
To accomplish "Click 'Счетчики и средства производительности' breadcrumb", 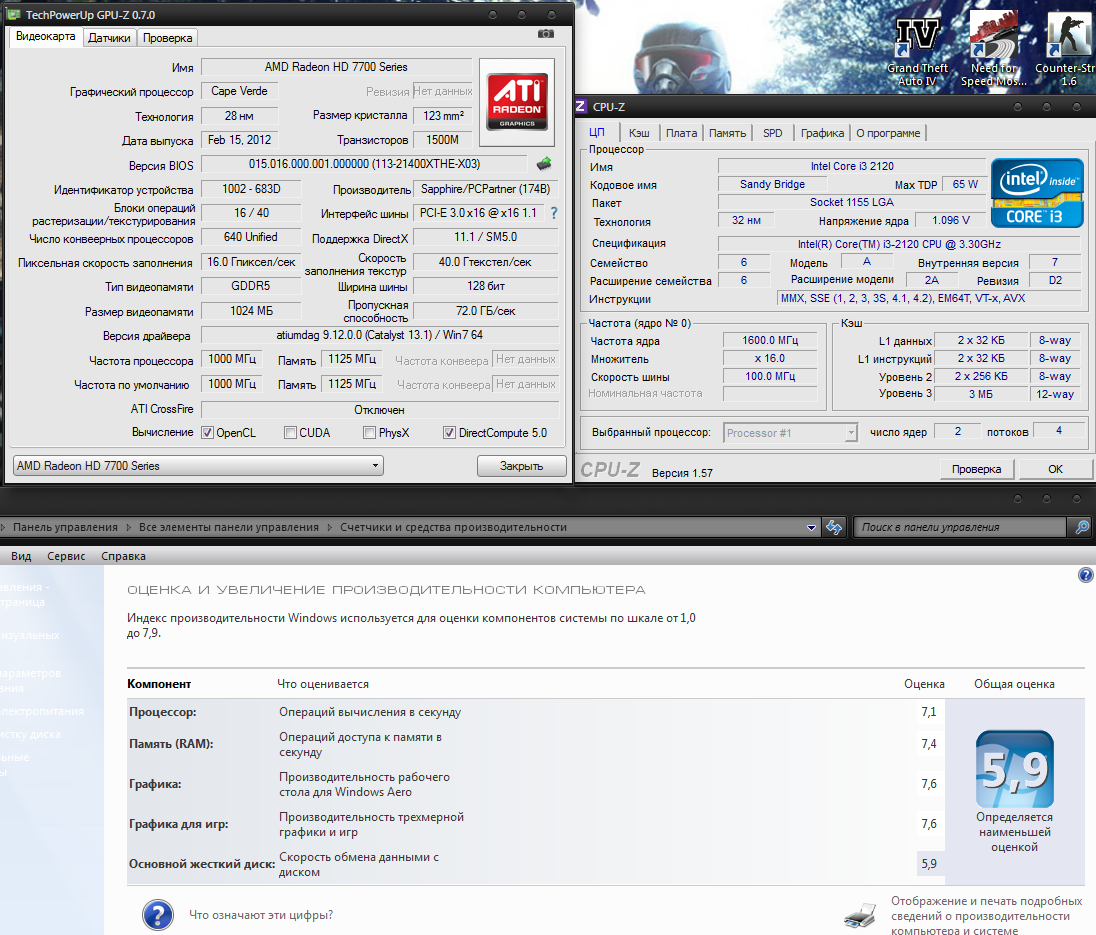I will tap(453, 528).
